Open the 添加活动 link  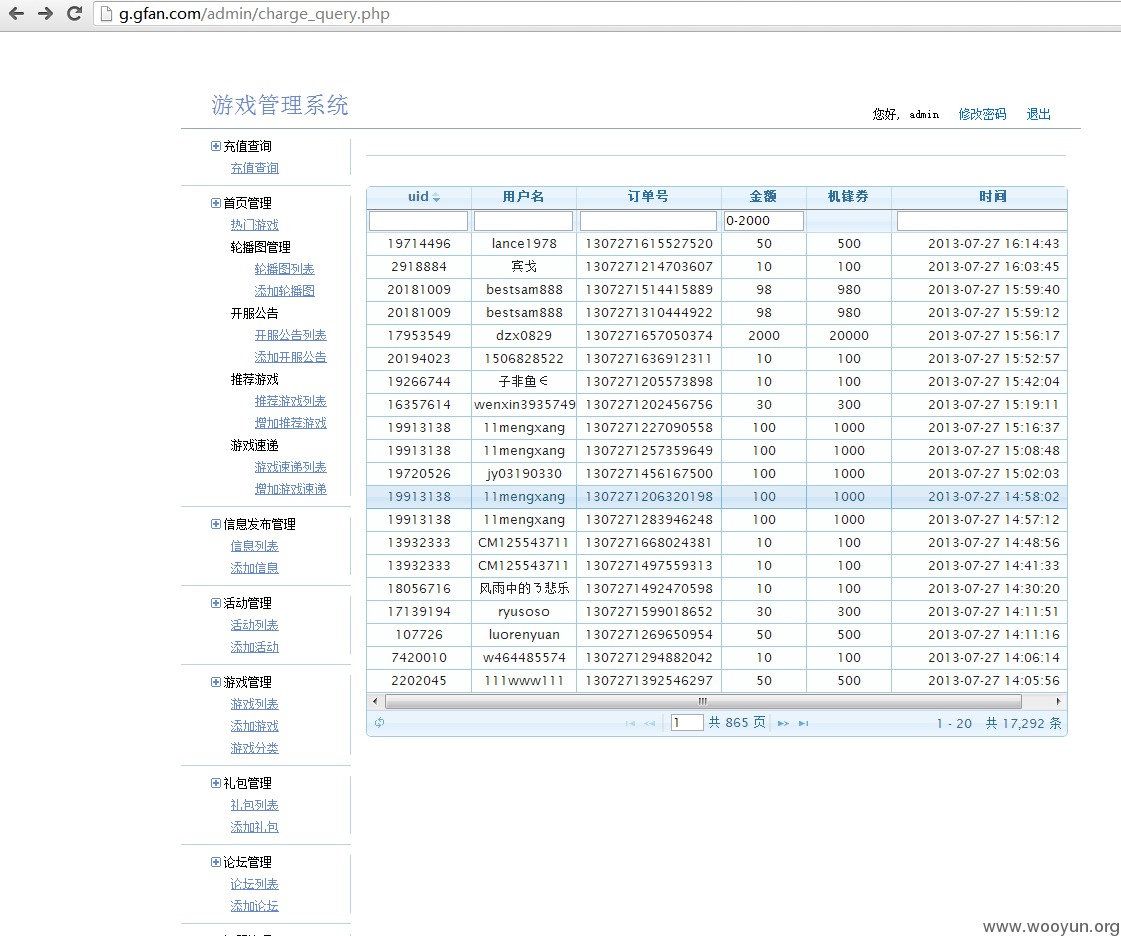[255, 647]
